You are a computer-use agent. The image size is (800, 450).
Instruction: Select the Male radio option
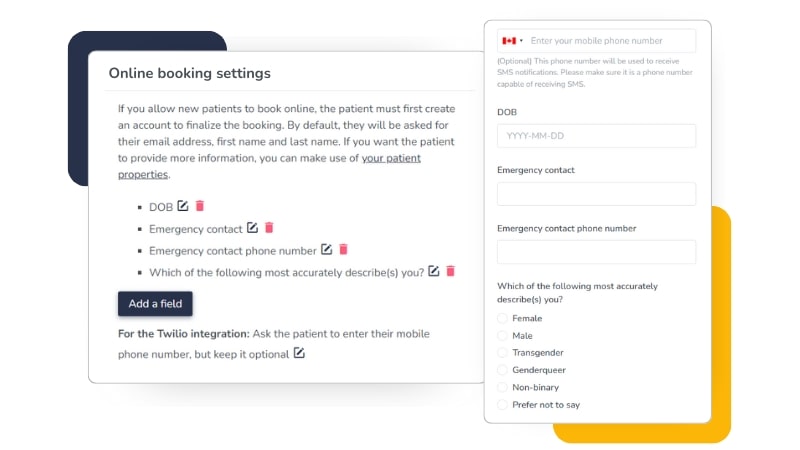[x=503, y=335]
